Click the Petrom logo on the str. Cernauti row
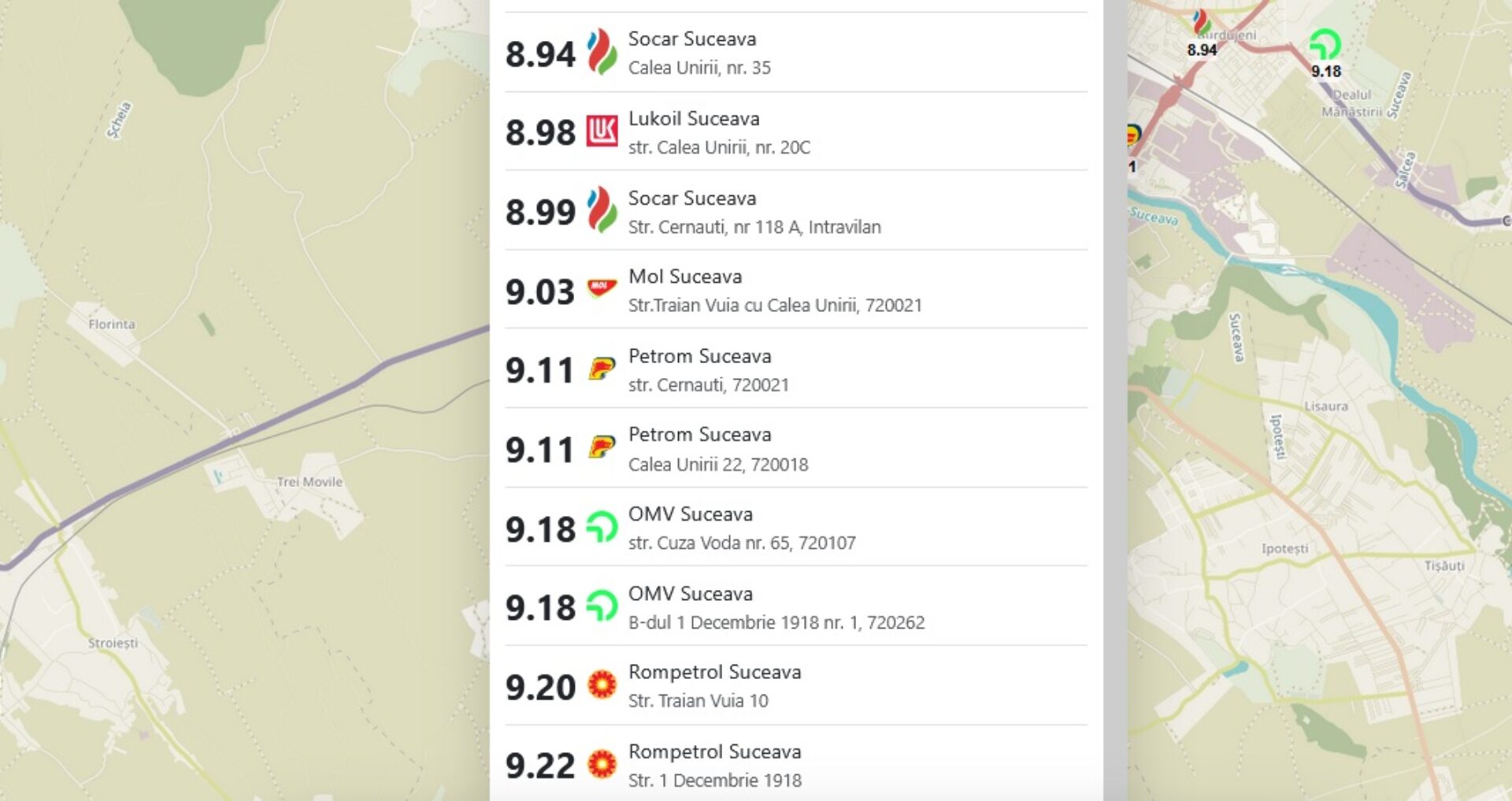 [602, 369]
